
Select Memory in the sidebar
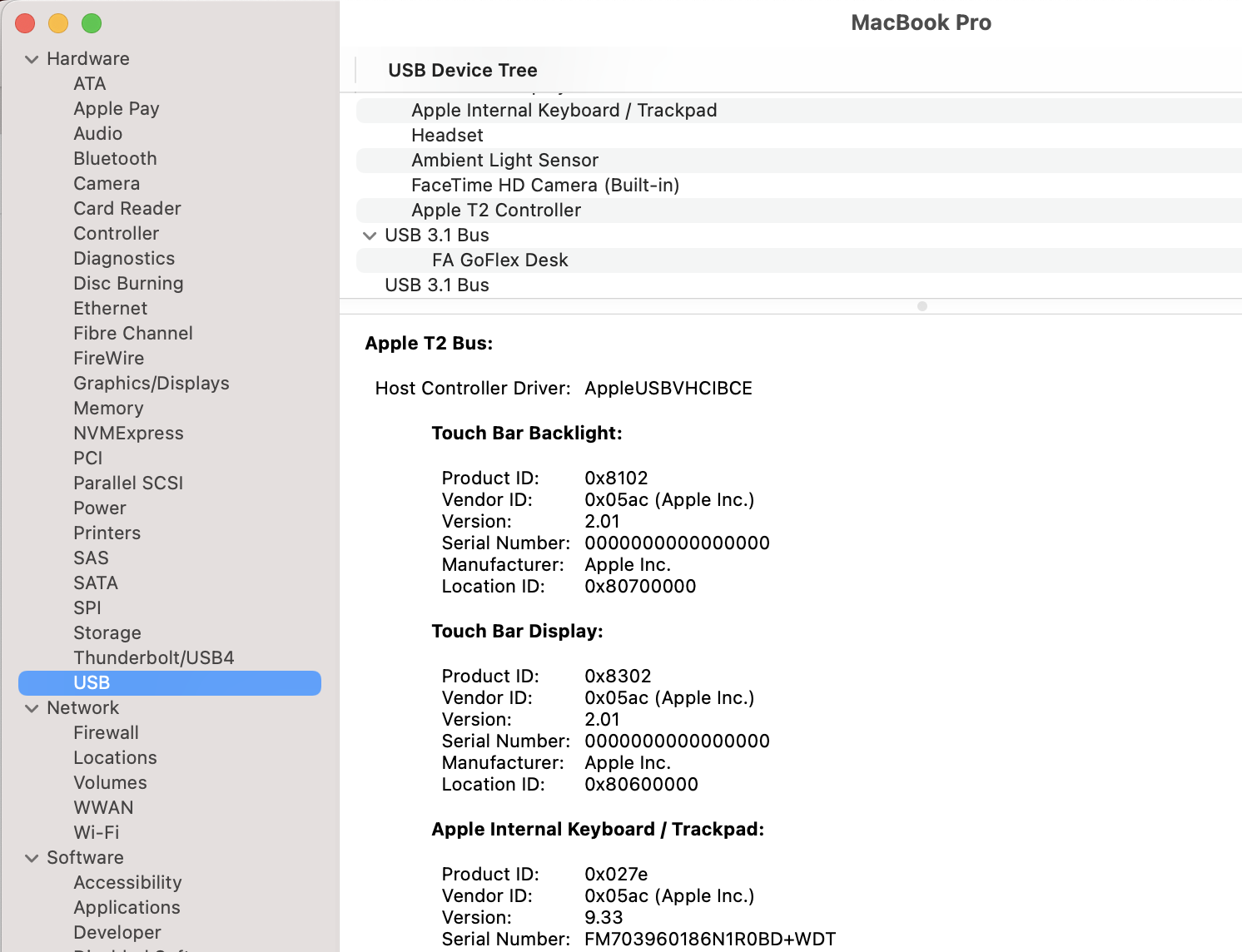(108, 408)
